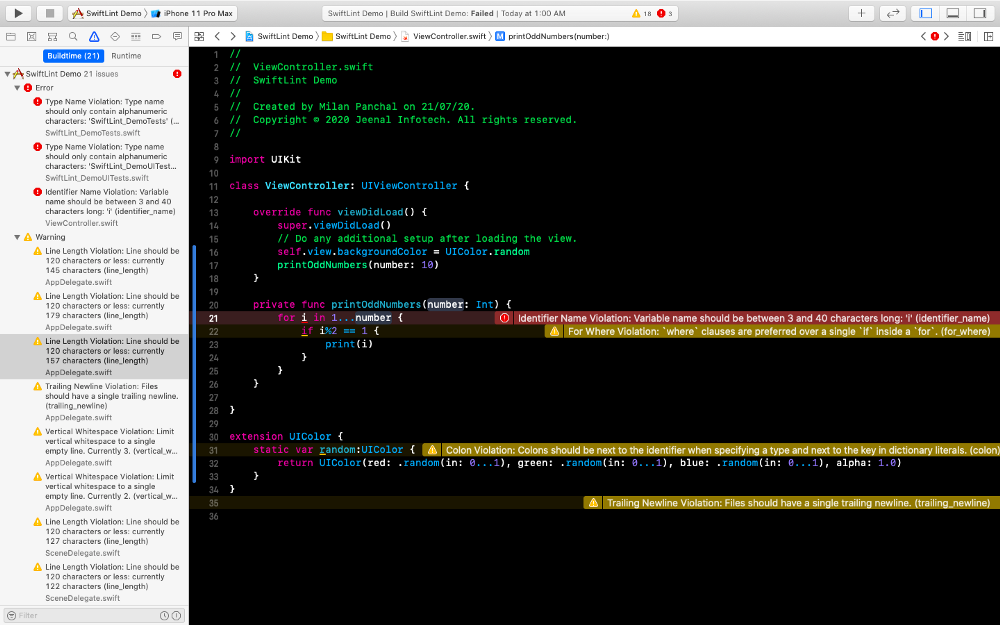
Task: Open the Report navigator speech-bubble icon
Action: [177, 36]
